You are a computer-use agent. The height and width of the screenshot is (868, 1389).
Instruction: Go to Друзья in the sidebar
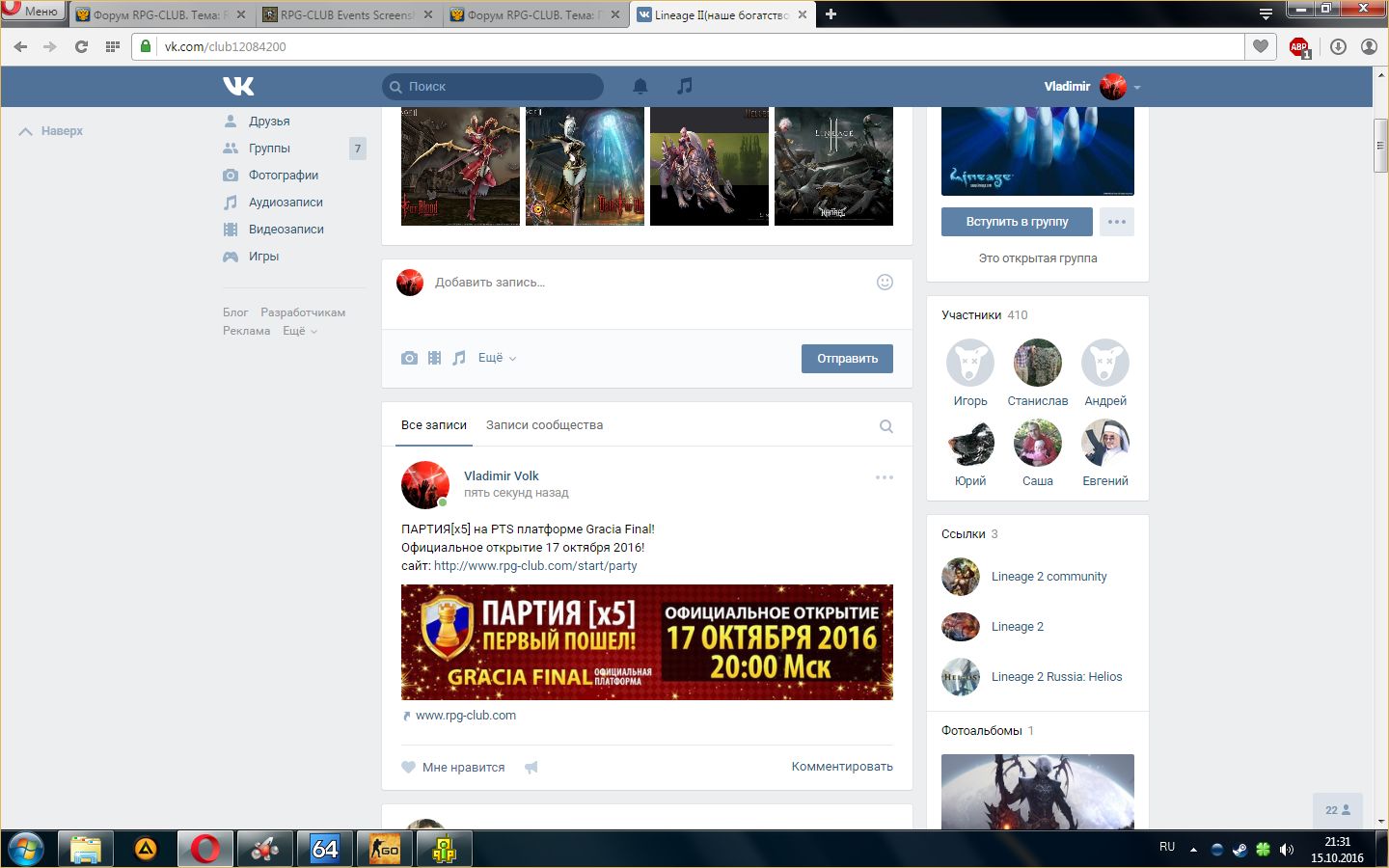tap(269, 122)
